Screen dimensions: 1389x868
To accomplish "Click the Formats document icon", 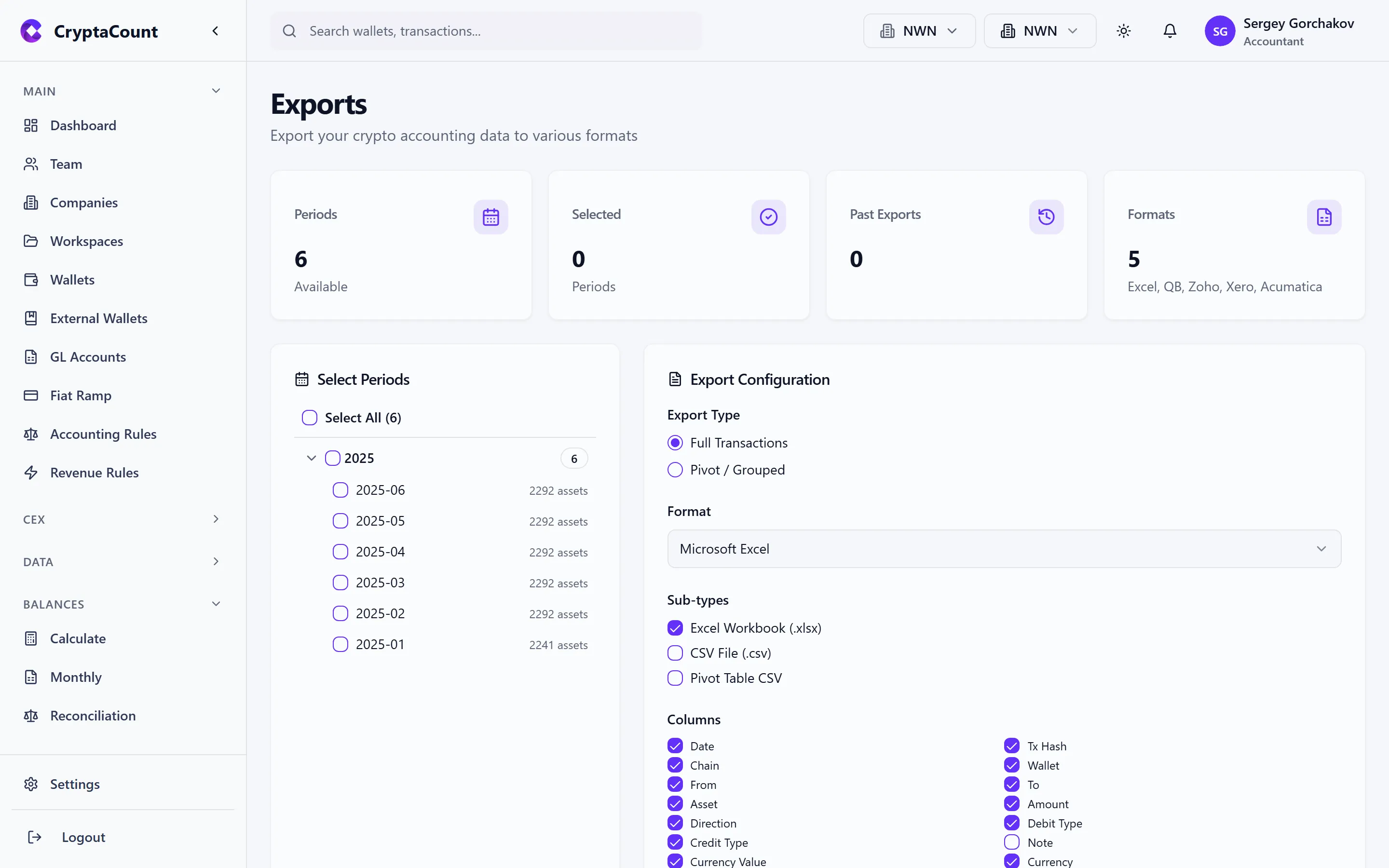I will point(1323,217).
